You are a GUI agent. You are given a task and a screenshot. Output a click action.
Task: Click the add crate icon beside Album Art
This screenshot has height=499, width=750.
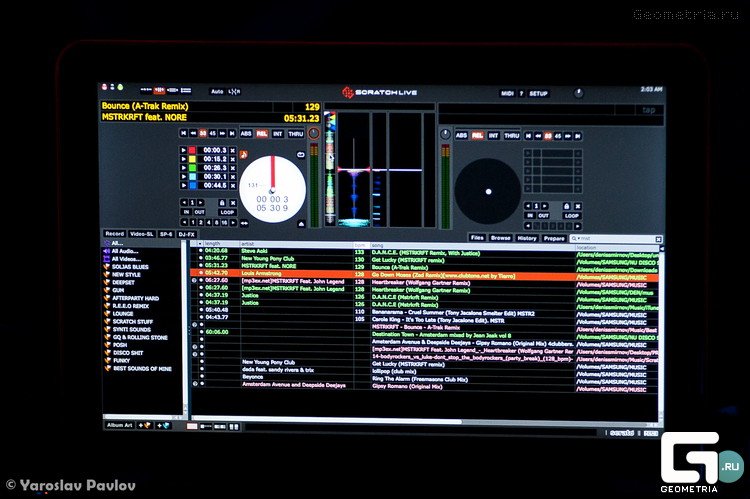[x=143, y=425]
